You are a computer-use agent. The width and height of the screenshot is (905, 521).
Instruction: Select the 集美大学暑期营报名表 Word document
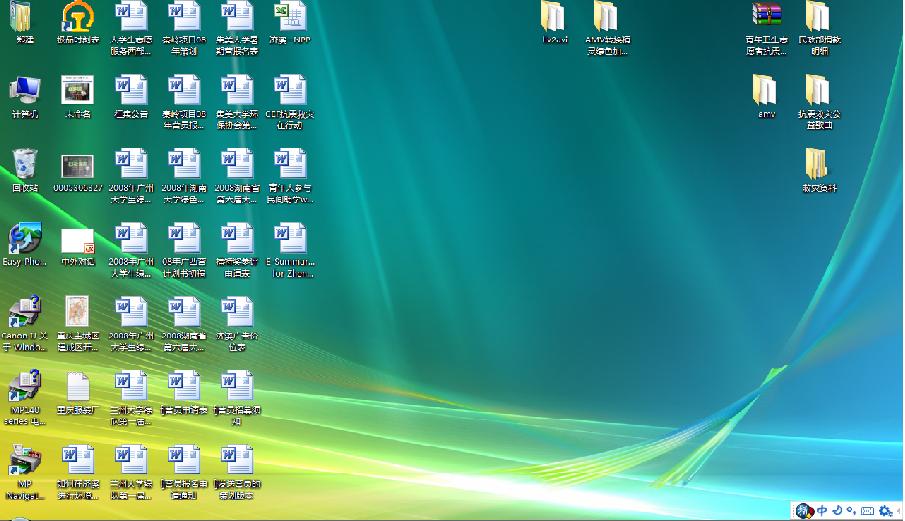click(237, 16)
